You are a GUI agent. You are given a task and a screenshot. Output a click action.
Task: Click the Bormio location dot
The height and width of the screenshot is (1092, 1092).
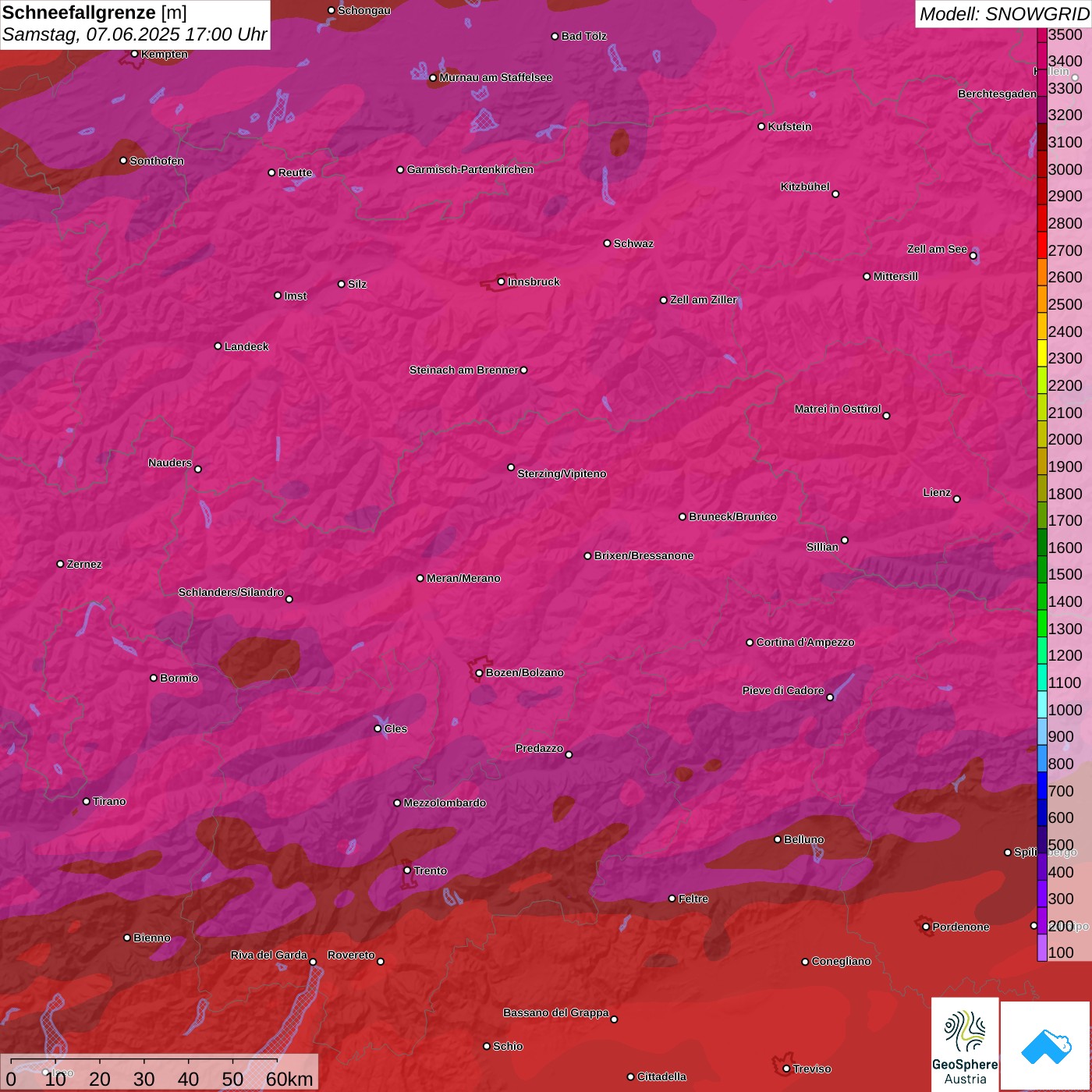[154, 678]
